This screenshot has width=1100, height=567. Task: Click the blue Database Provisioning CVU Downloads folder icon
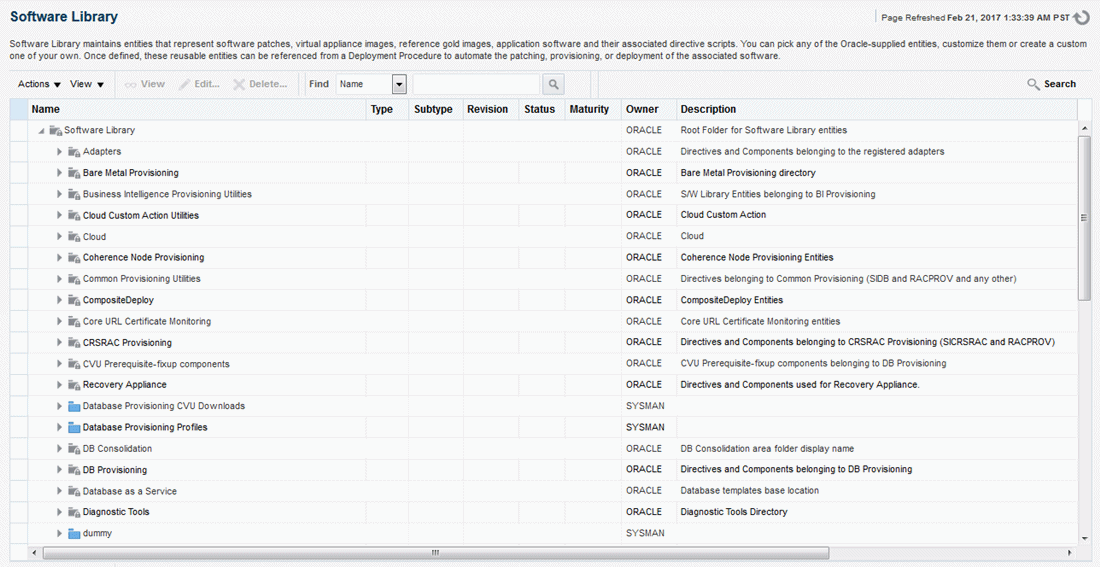[x=74, y=406]
